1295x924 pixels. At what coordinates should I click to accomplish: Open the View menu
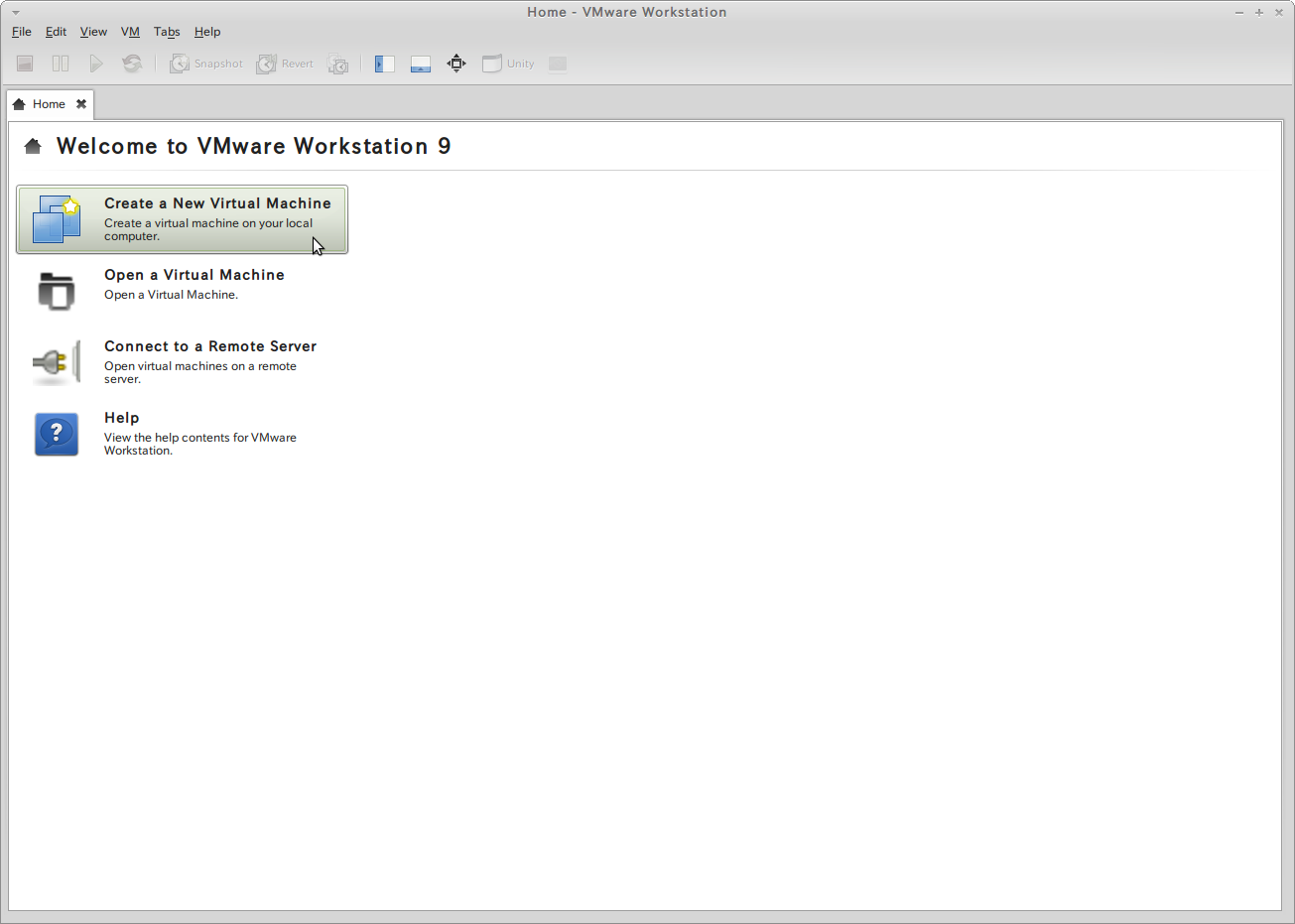click(93, 32)
